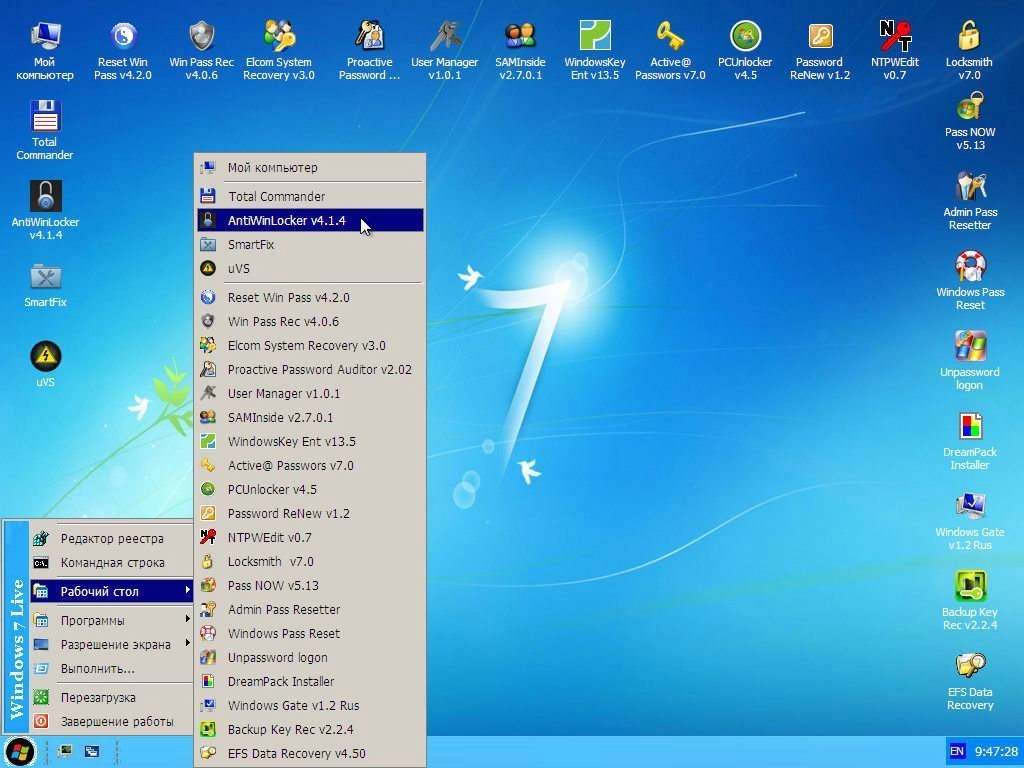Expand Программы submenu

click(x=112, y=620)
